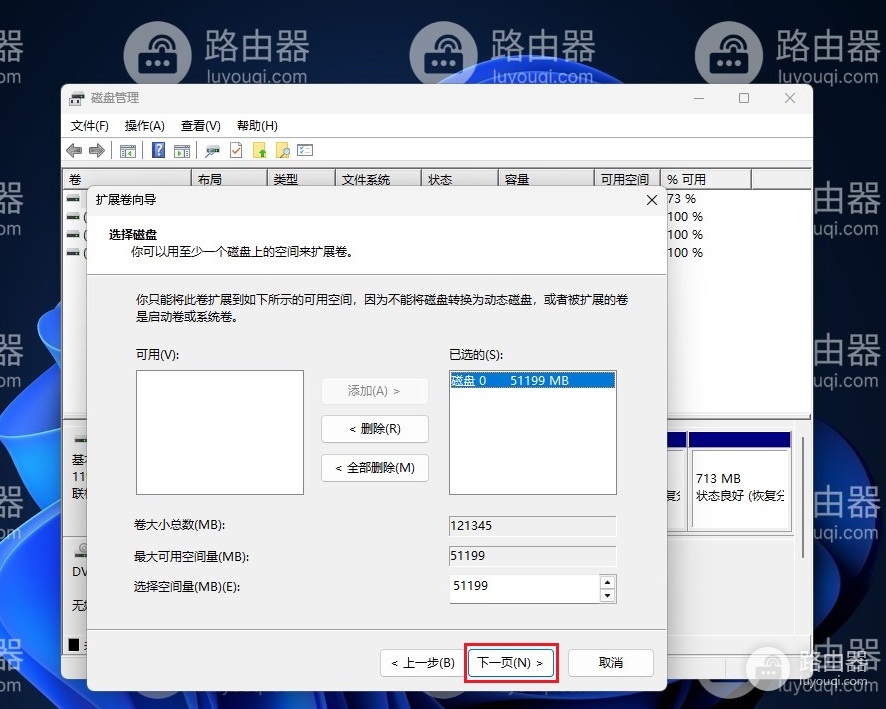Sort by the 状态 column header
Image resolution: width=886 pixels, height=709 pixels.
tap(459, 179)
